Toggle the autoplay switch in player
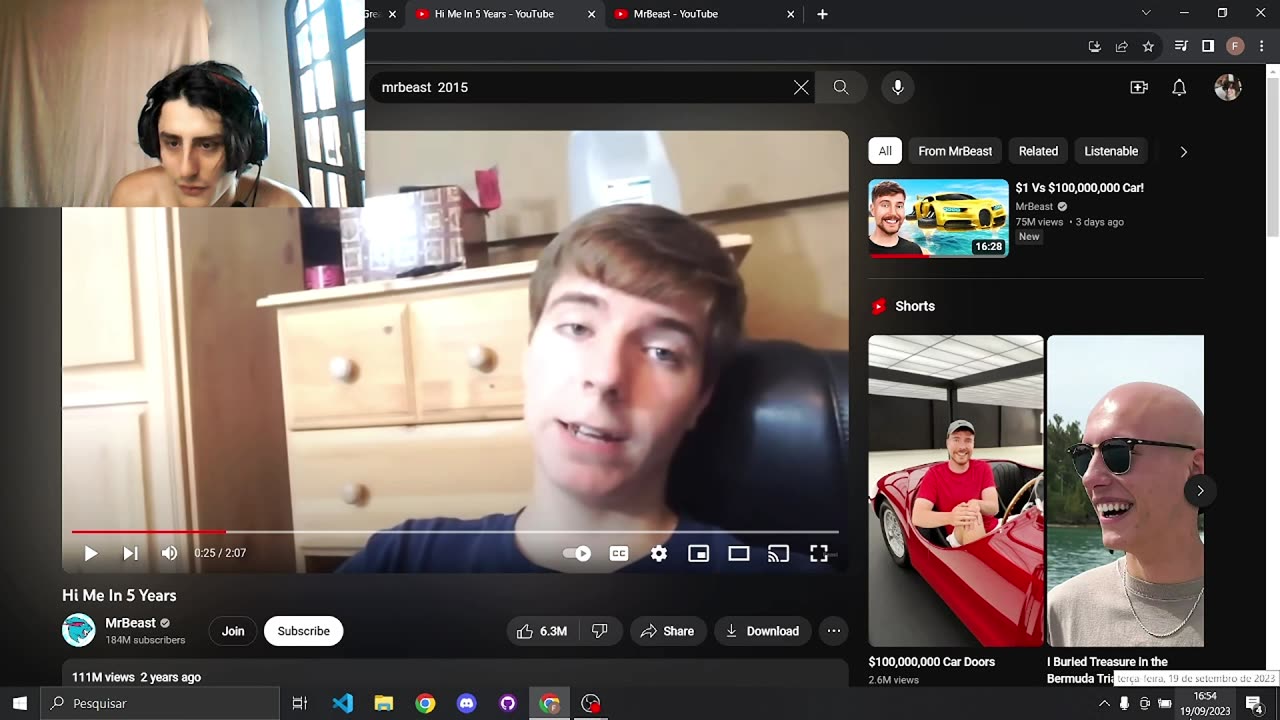Image resolution: width=1280 pixels, height=720 pixels. click(577, 553)
